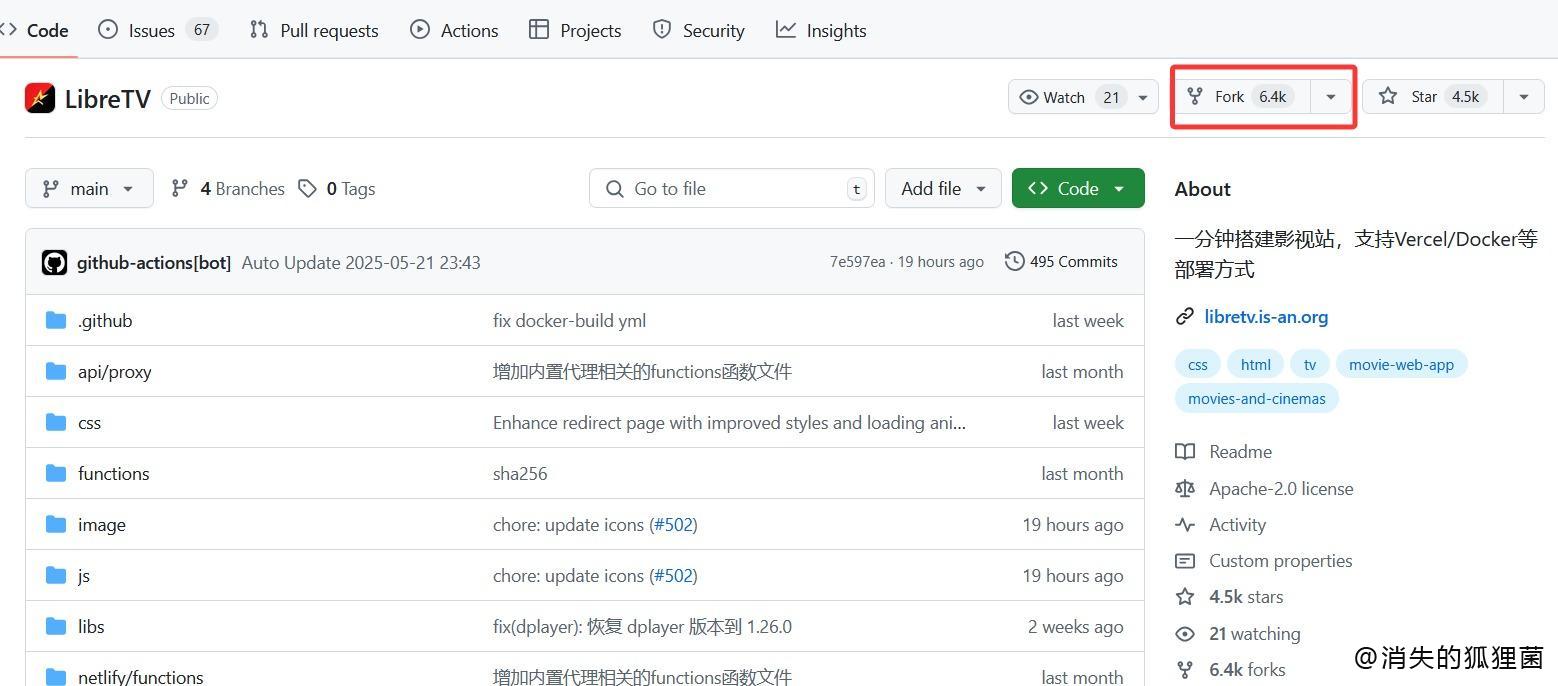Click the libs folder icon
1558x686 pixels.
[x=56, y=626]
